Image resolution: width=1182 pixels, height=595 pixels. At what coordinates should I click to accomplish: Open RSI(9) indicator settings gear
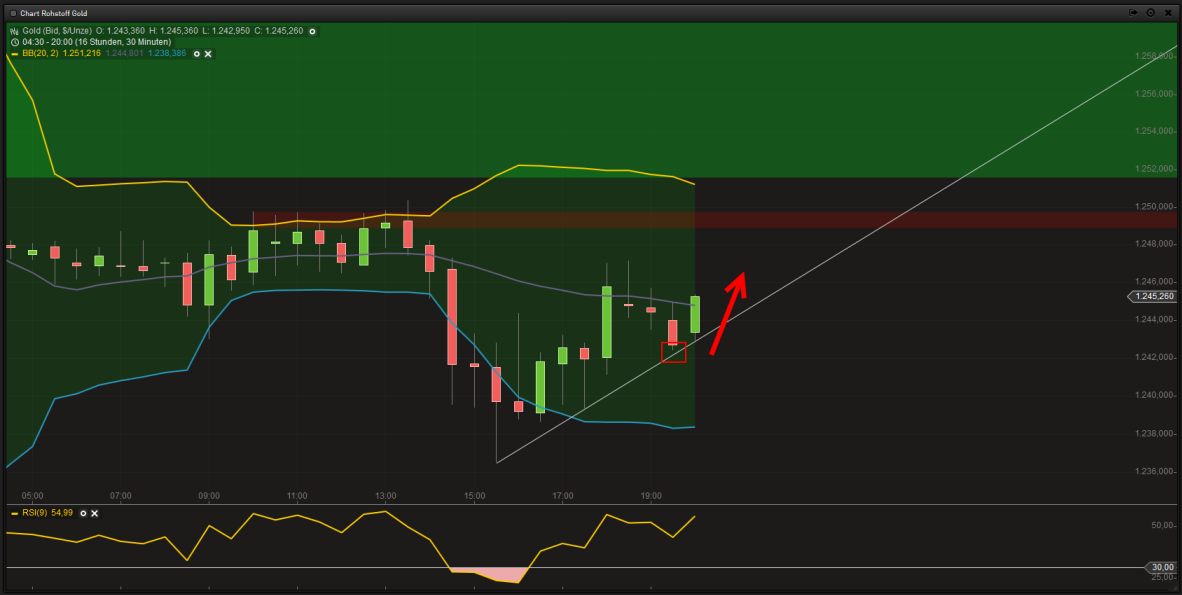click(x=81, y=513)
